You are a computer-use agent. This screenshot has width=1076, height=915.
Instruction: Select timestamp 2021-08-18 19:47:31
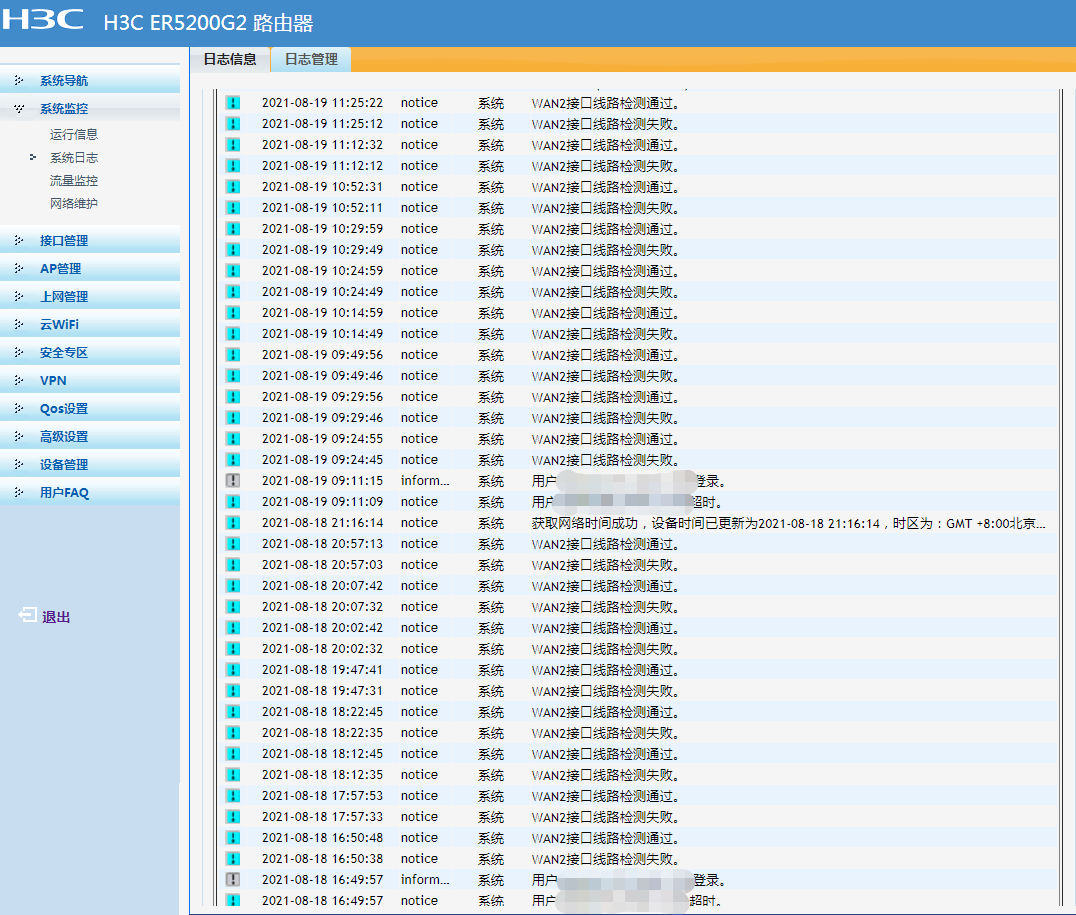pyautogui.click(x=323, y=691)
